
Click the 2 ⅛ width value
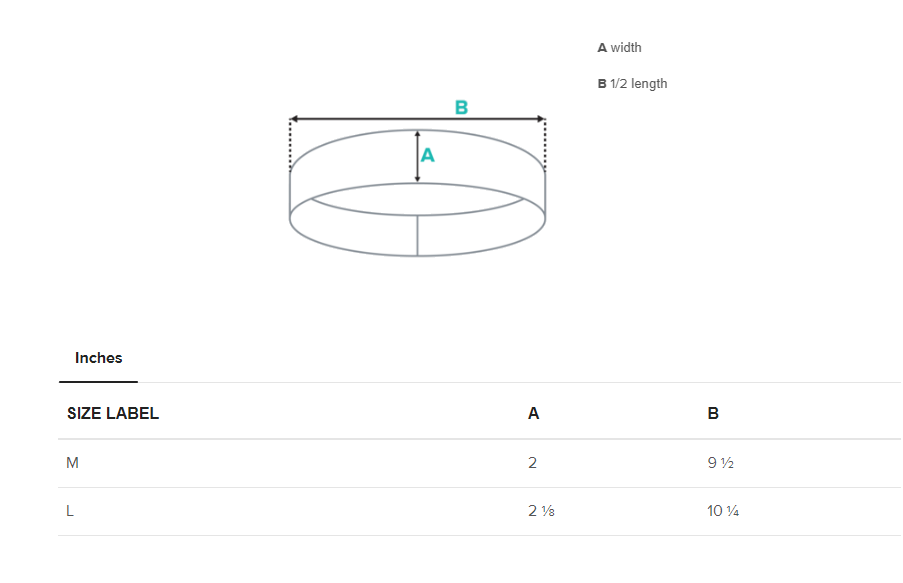[x=541, y=511]
